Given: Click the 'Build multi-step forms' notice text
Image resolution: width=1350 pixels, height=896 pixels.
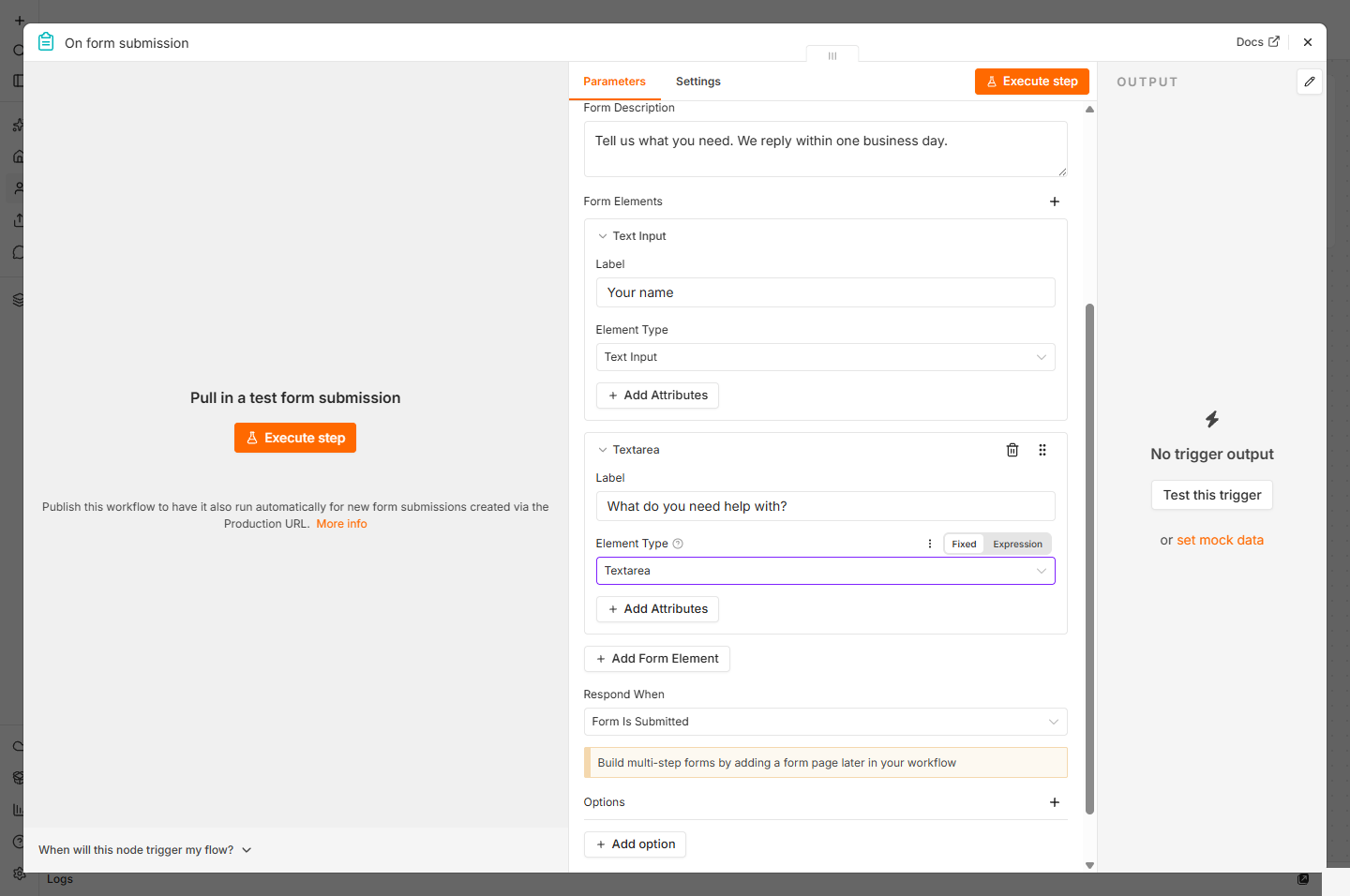Looking at the screenshot, I should point(776,763).
